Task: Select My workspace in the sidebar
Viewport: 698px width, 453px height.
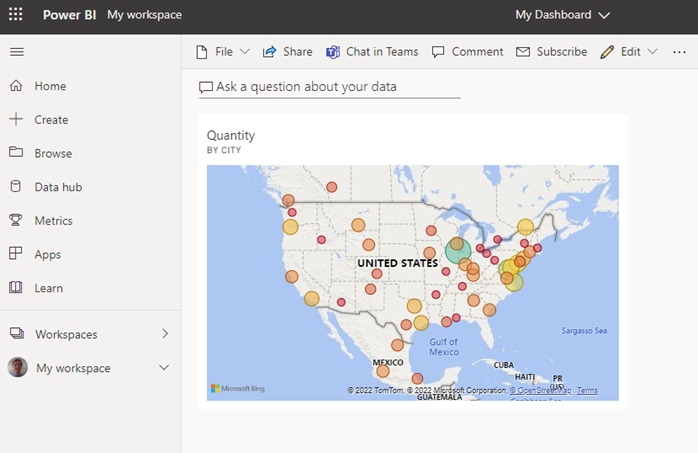Action: point(73,368)
